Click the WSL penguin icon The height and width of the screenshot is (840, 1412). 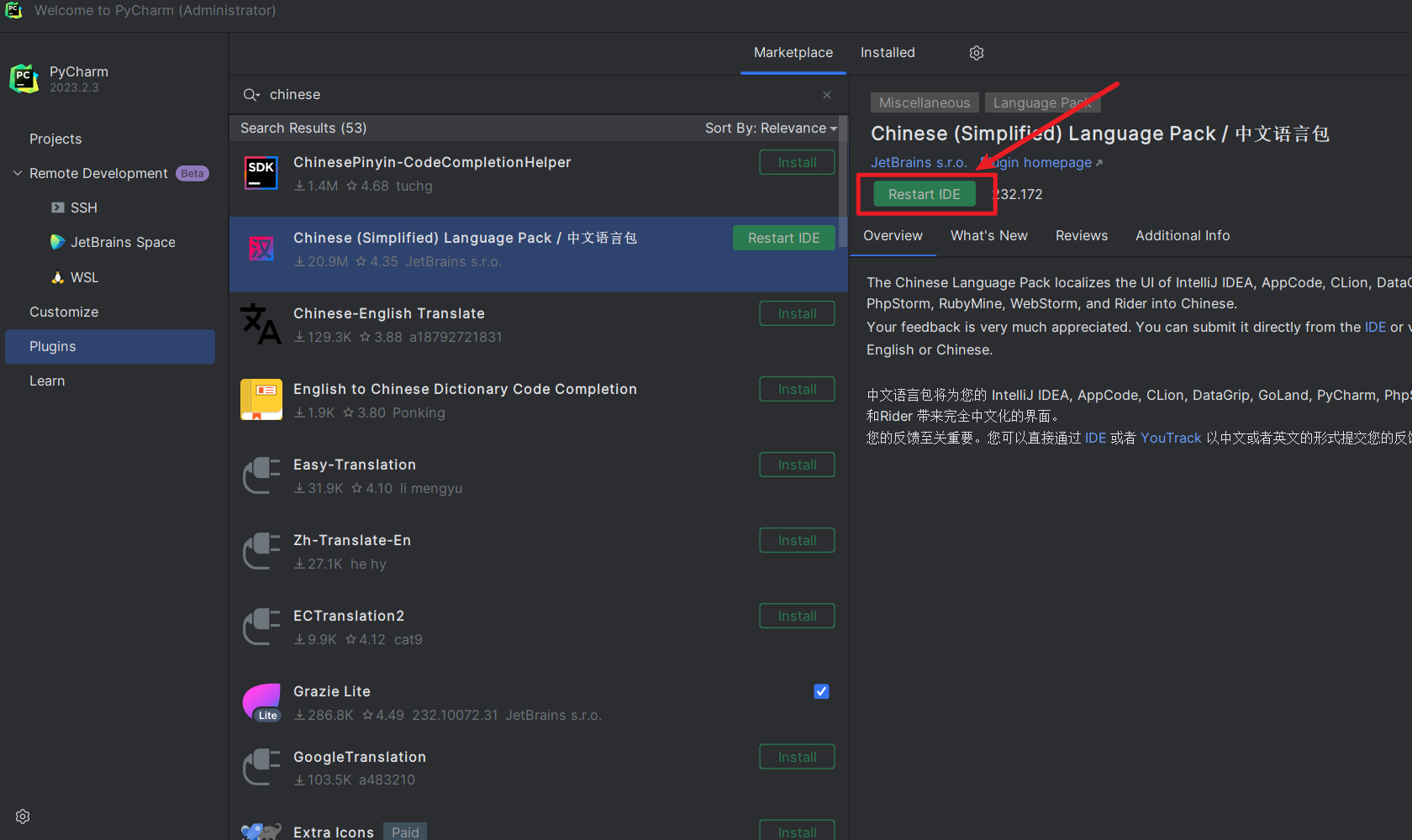pyautogui.click(x=57, y=277)
